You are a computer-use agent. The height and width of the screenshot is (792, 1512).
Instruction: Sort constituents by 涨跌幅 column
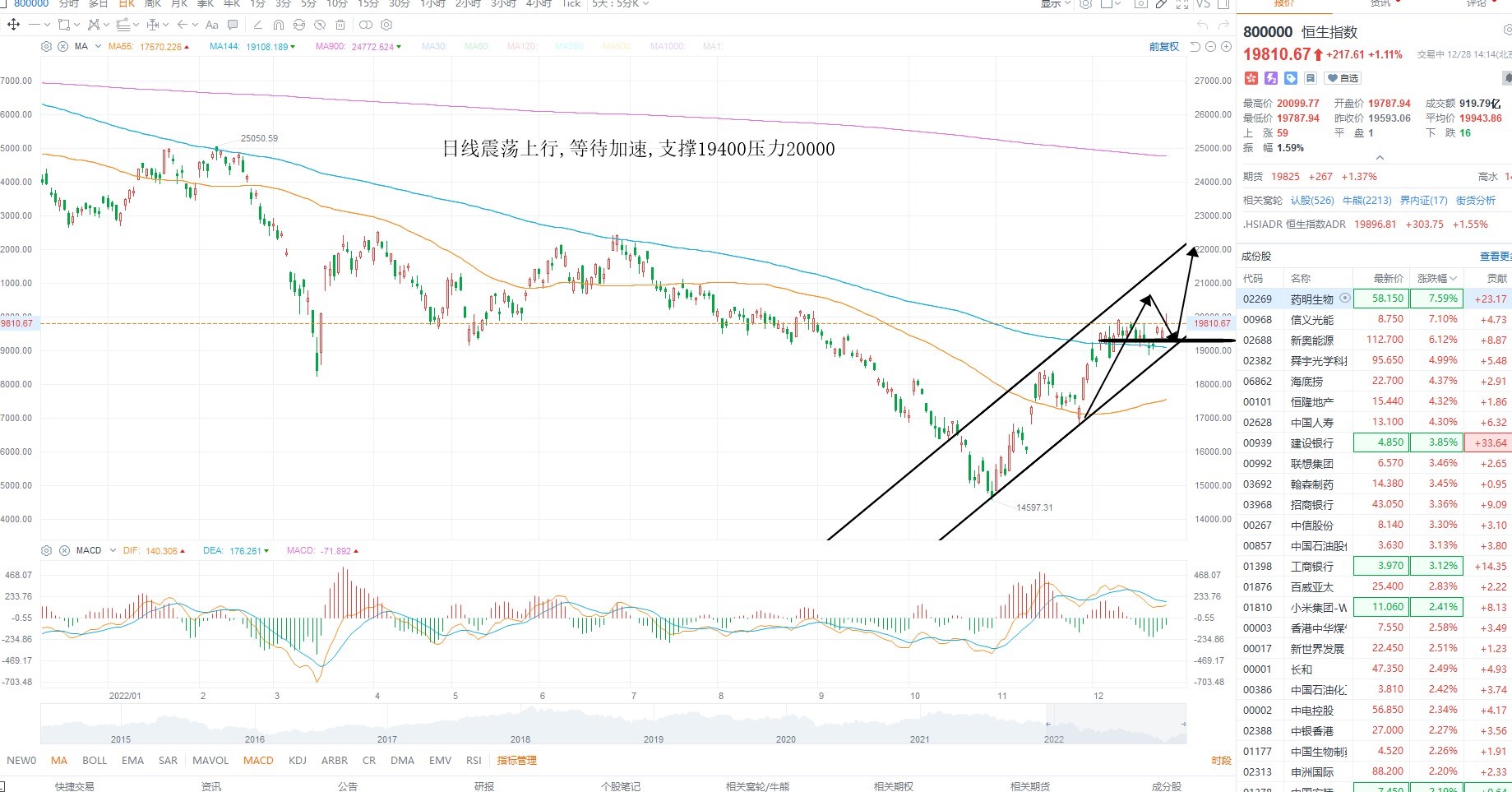(1436, 279)
